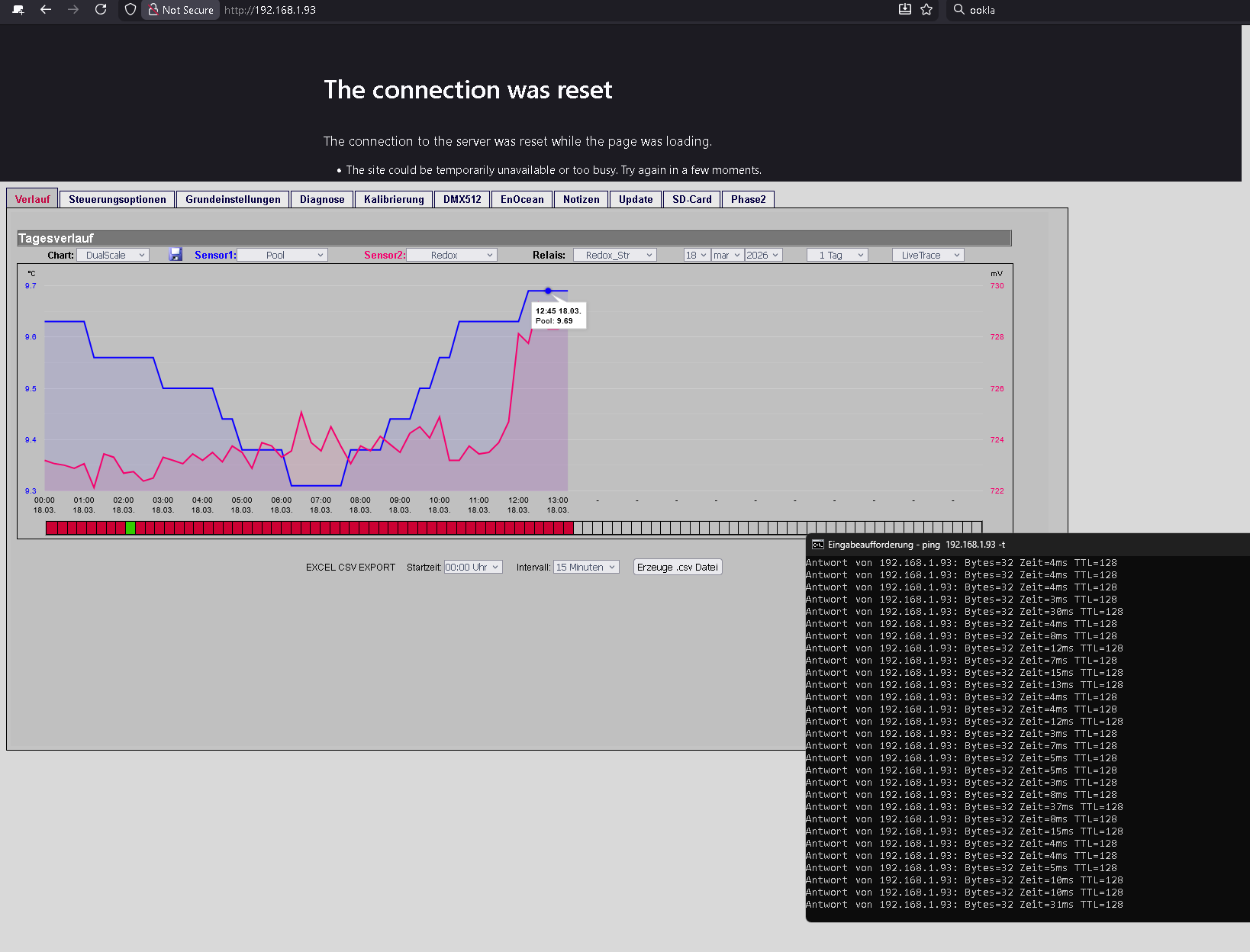Open the Grundeinstellungen tab
The height and width of the screenshot is (952, 1250).
click(x=233, y=199)
